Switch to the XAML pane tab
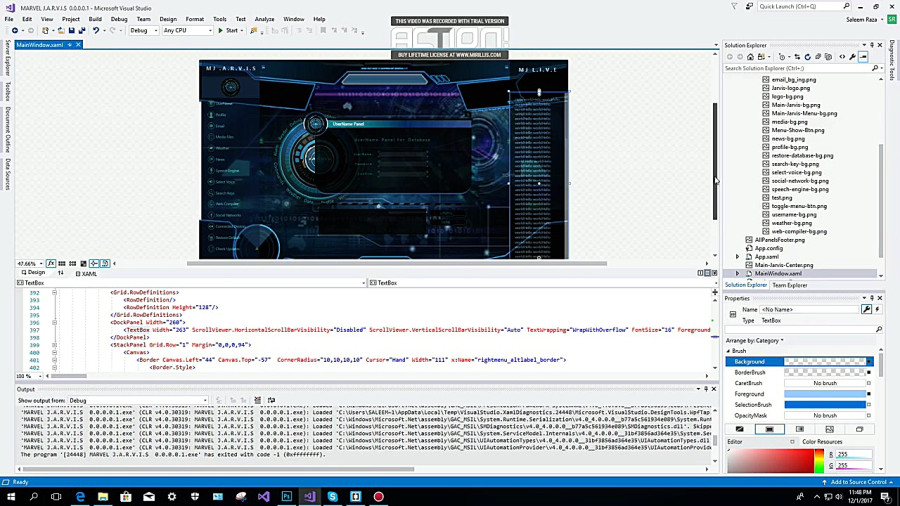 point(87,274)
